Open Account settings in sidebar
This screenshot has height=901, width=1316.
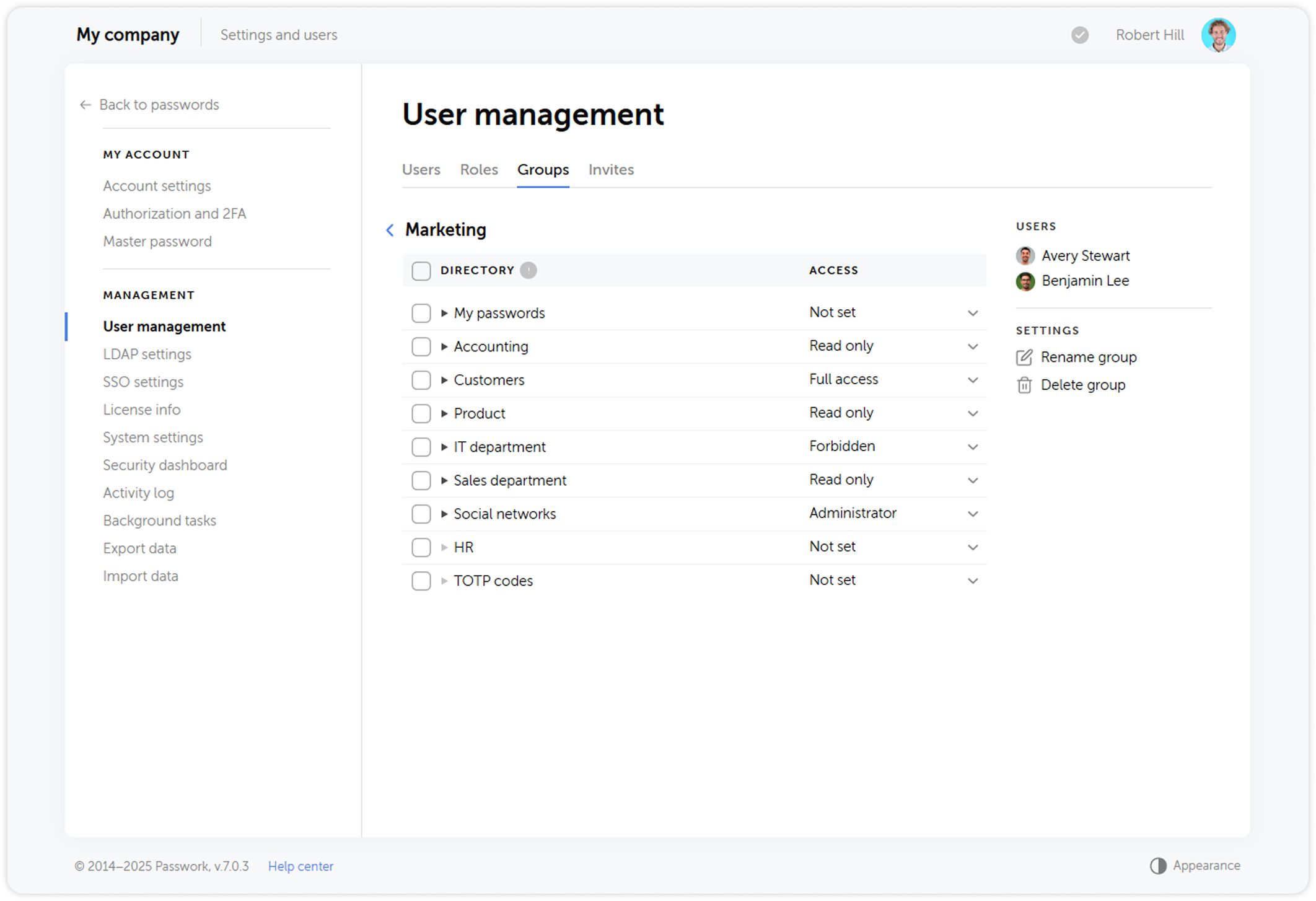pos(157,186)
